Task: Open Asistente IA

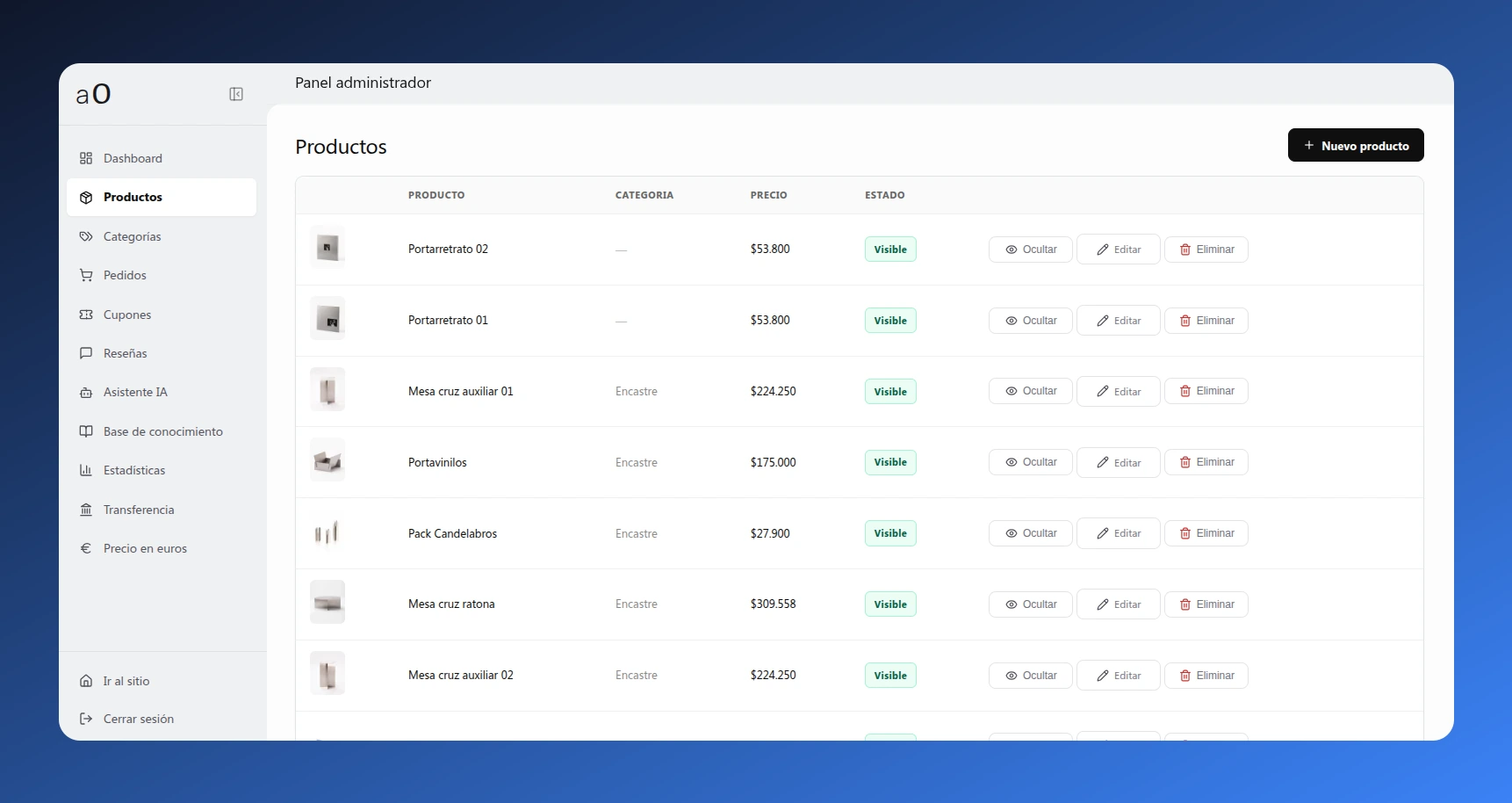Action: [x=162, y=392]
